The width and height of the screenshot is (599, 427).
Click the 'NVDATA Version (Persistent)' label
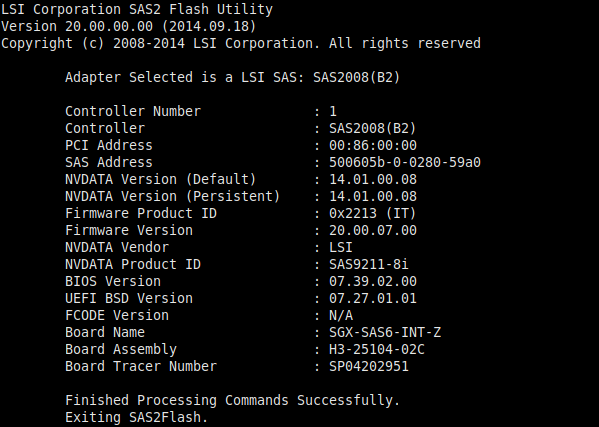tap(173, 196)
